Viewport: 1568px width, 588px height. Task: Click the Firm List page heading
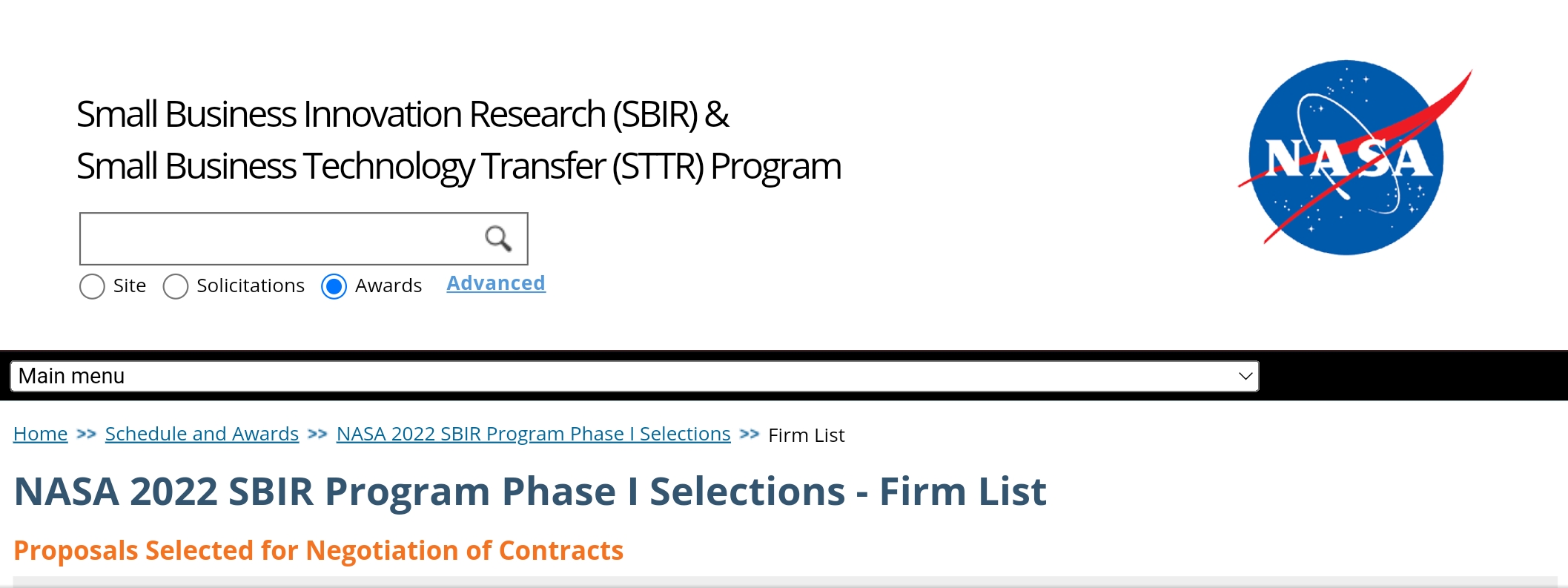click(x=529, y=492)
